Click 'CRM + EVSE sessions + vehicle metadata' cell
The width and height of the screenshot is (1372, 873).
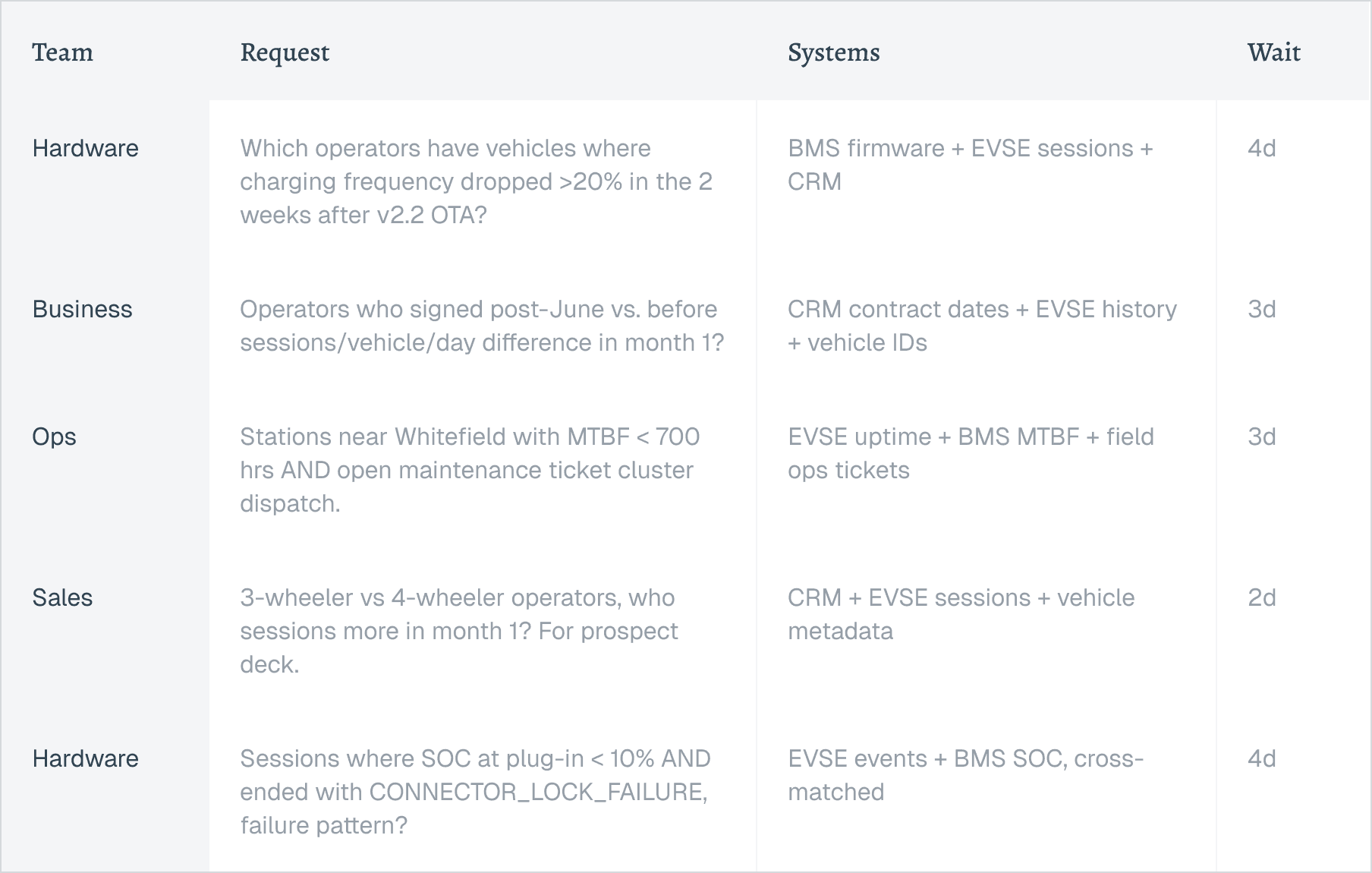pyautogui.click(x=961, y=614)
